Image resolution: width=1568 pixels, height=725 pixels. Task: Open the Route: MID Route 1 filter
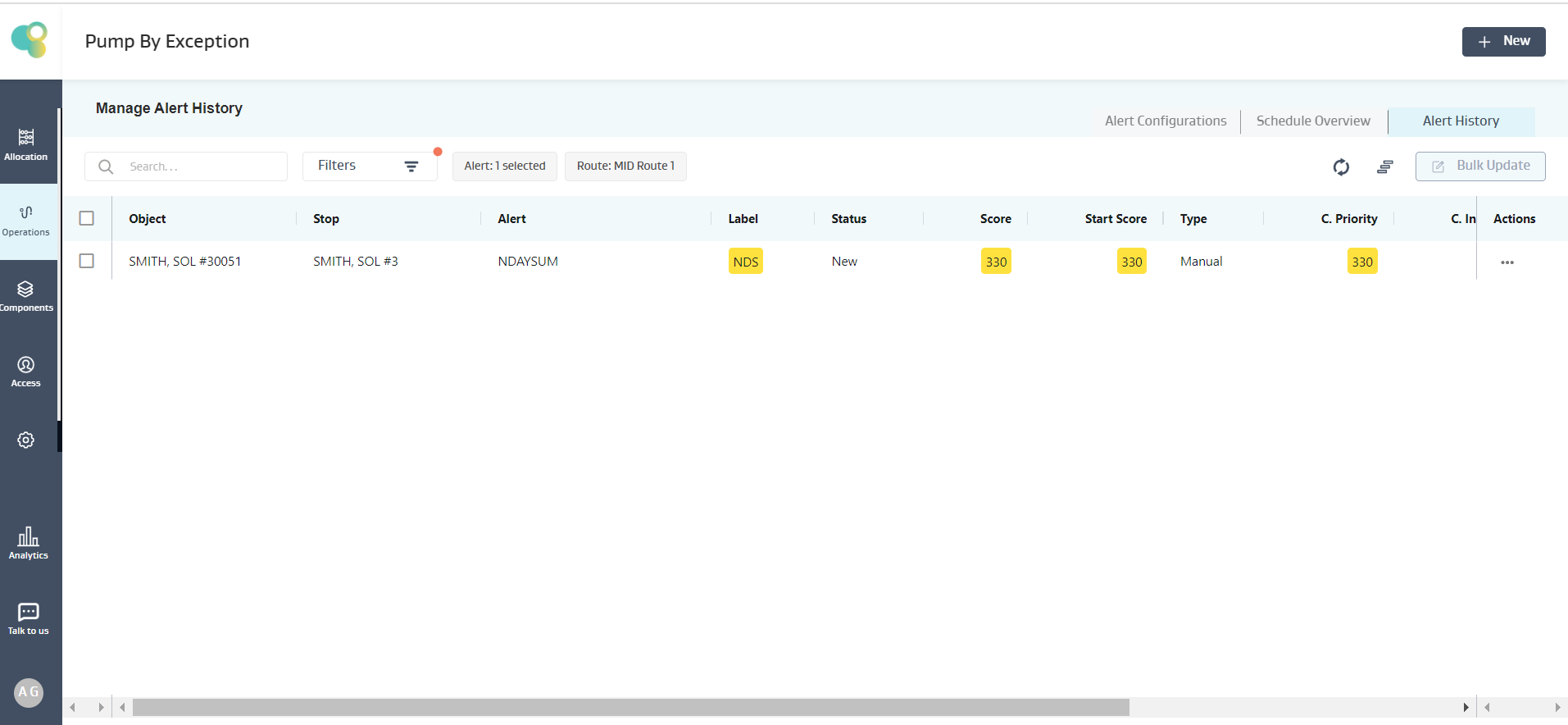coord(625,166)
